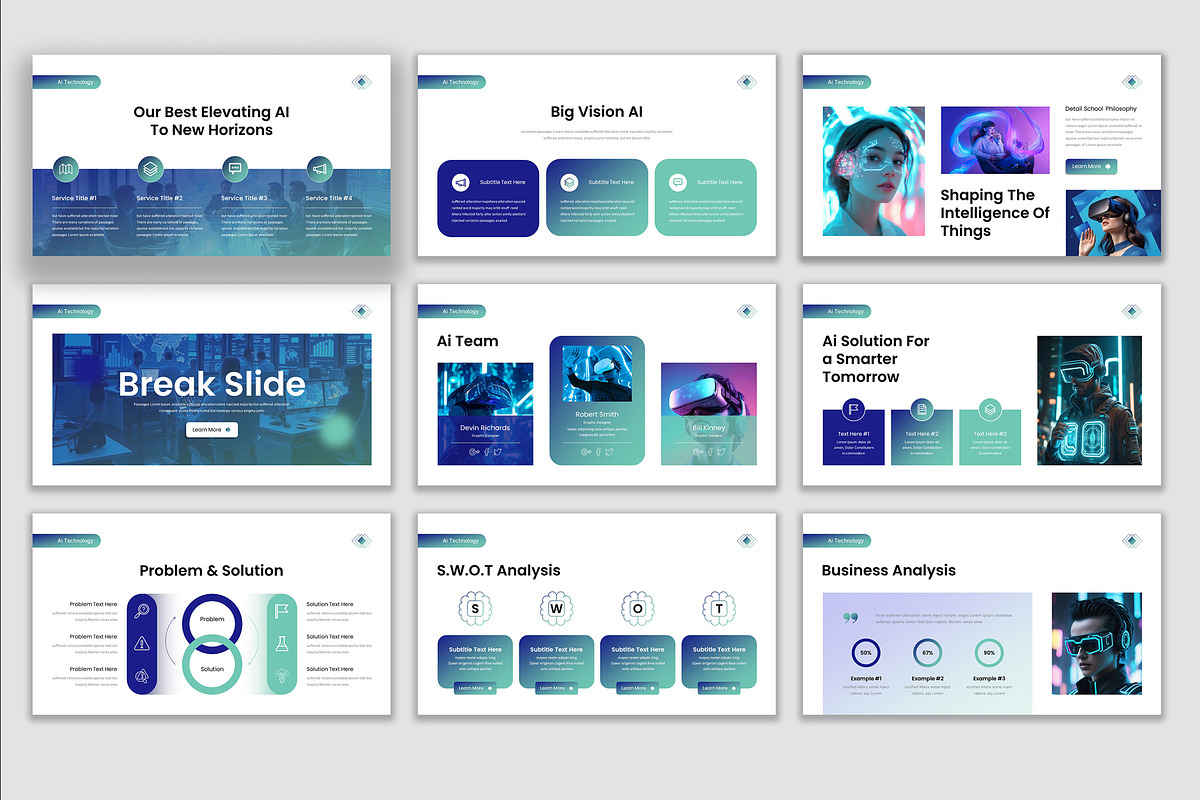1200x800 pixels.
Task: Click the map icon above Service Title #1
Action: (x=65, y=169)
